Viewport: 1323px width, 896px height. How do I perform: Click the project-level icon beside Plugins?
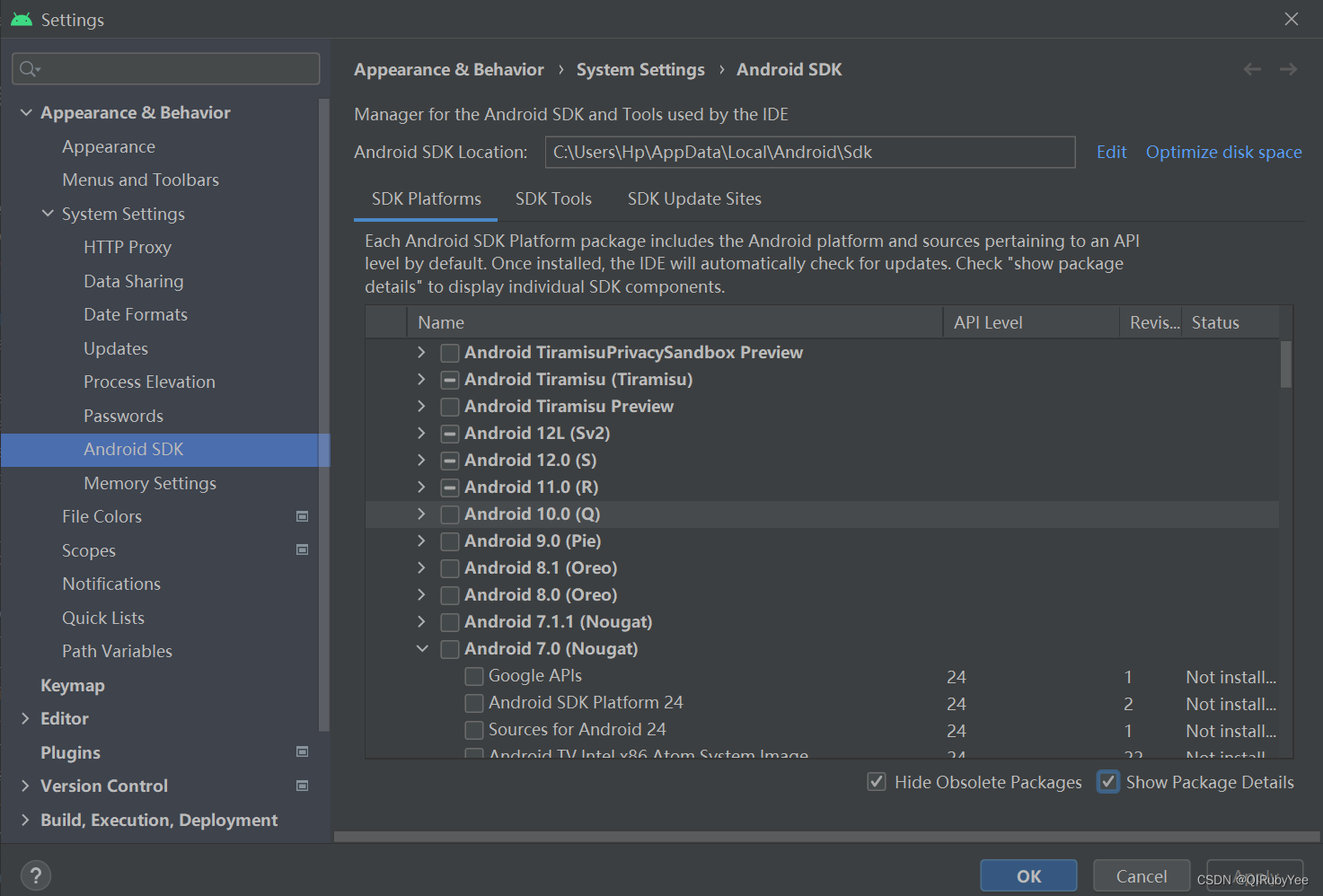303,751
